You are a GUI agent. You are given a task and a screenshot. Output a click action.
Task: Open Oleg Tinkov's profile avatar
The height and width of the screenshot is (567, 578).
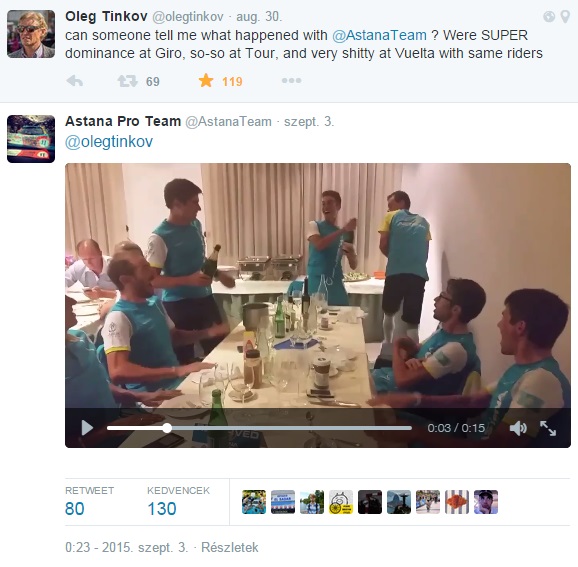click(x=31, y=34)
